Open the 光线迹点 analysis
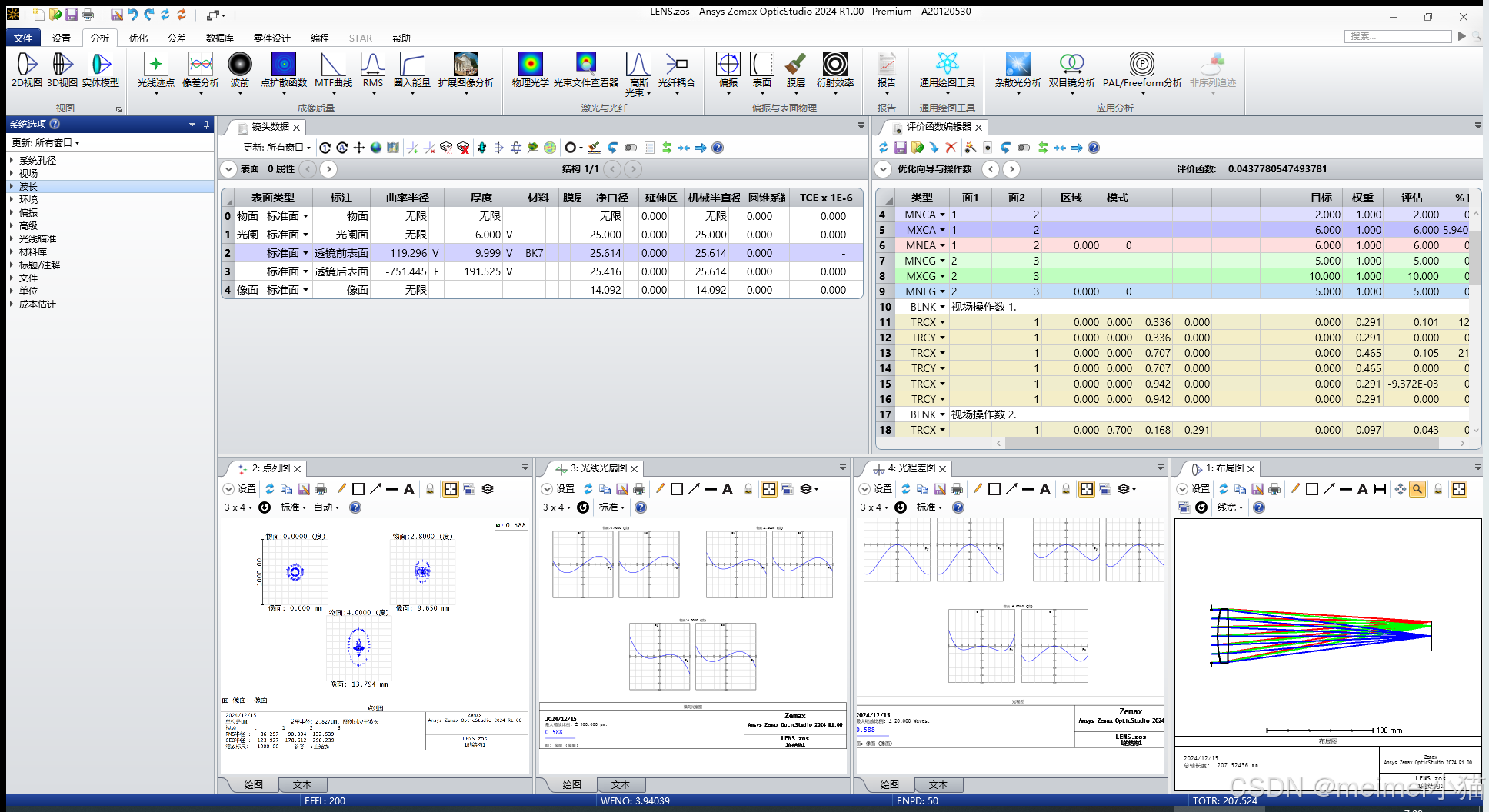 [x=155, y=73]
